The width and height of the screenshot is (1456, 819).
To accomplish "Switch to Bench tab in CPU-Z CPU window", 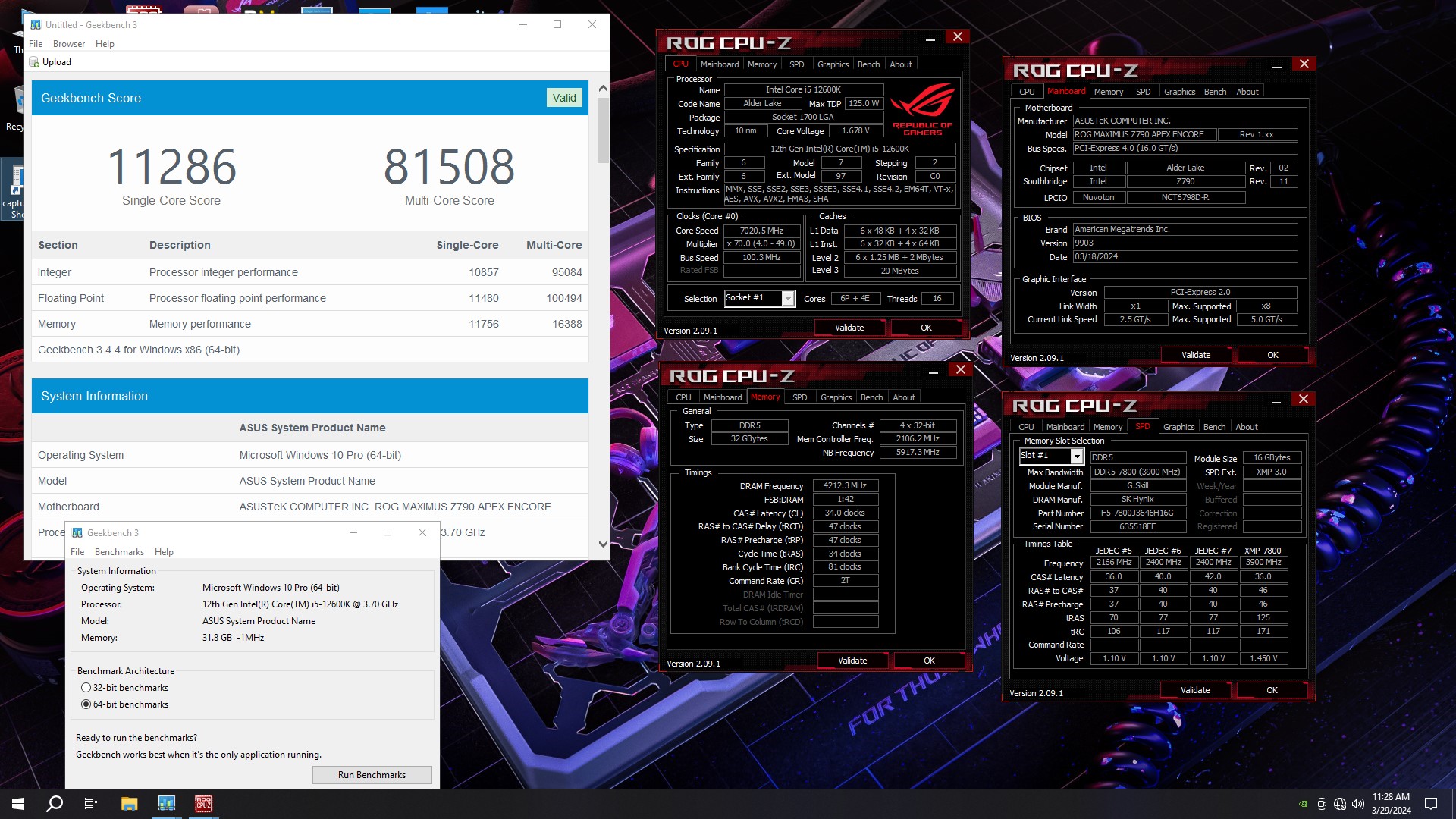I will click(x=868, y=64).
